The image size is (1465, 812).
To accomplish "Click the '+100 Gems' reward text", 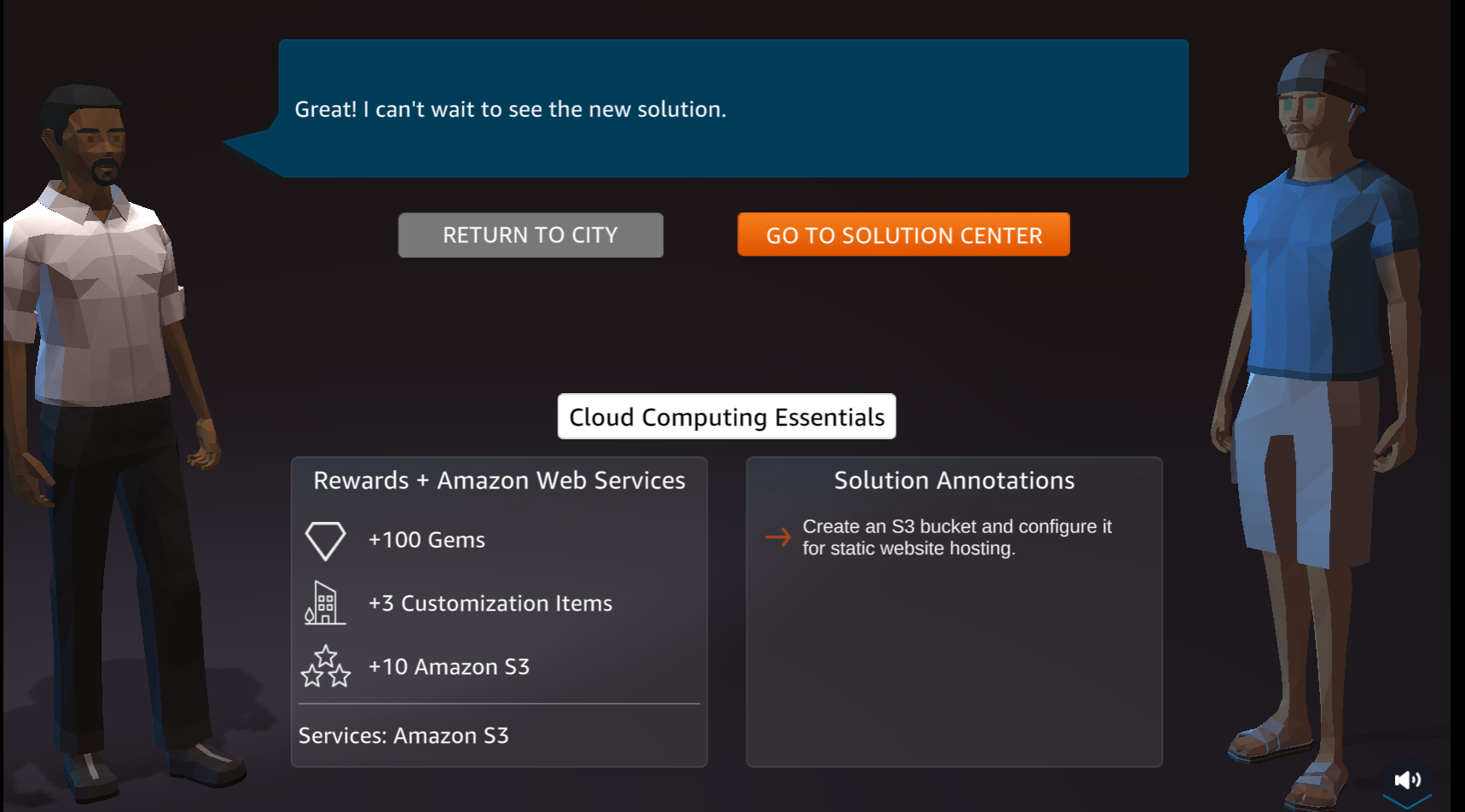I will [x=427, y=540].
